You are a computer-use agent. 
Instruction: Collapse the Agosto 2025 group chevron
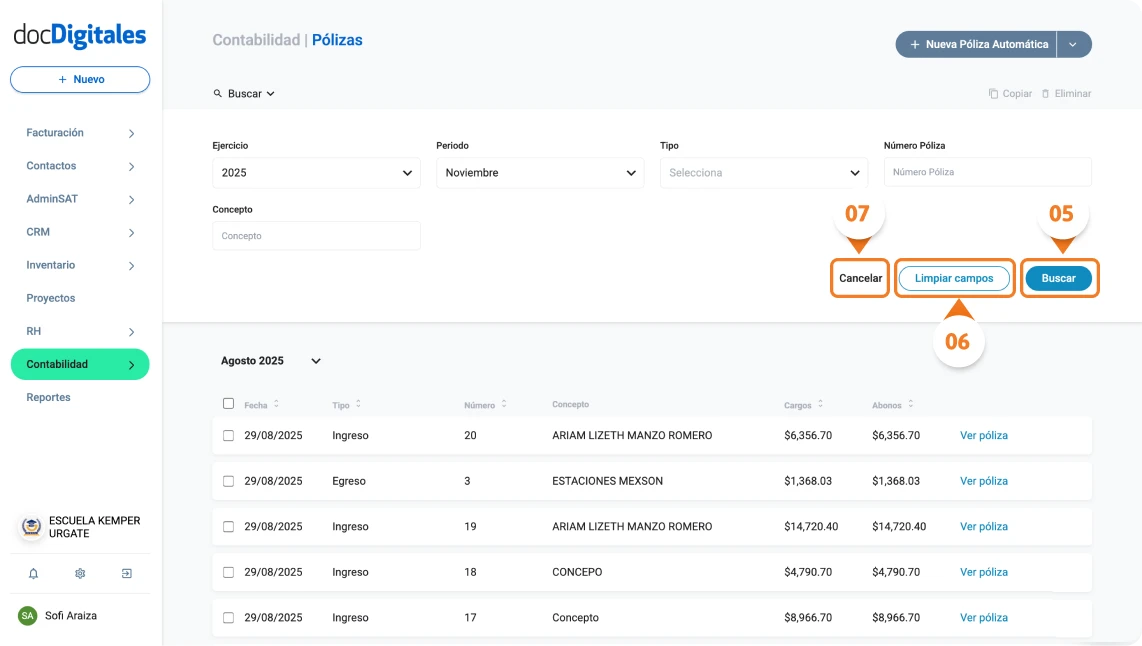[x=316, y=361]
